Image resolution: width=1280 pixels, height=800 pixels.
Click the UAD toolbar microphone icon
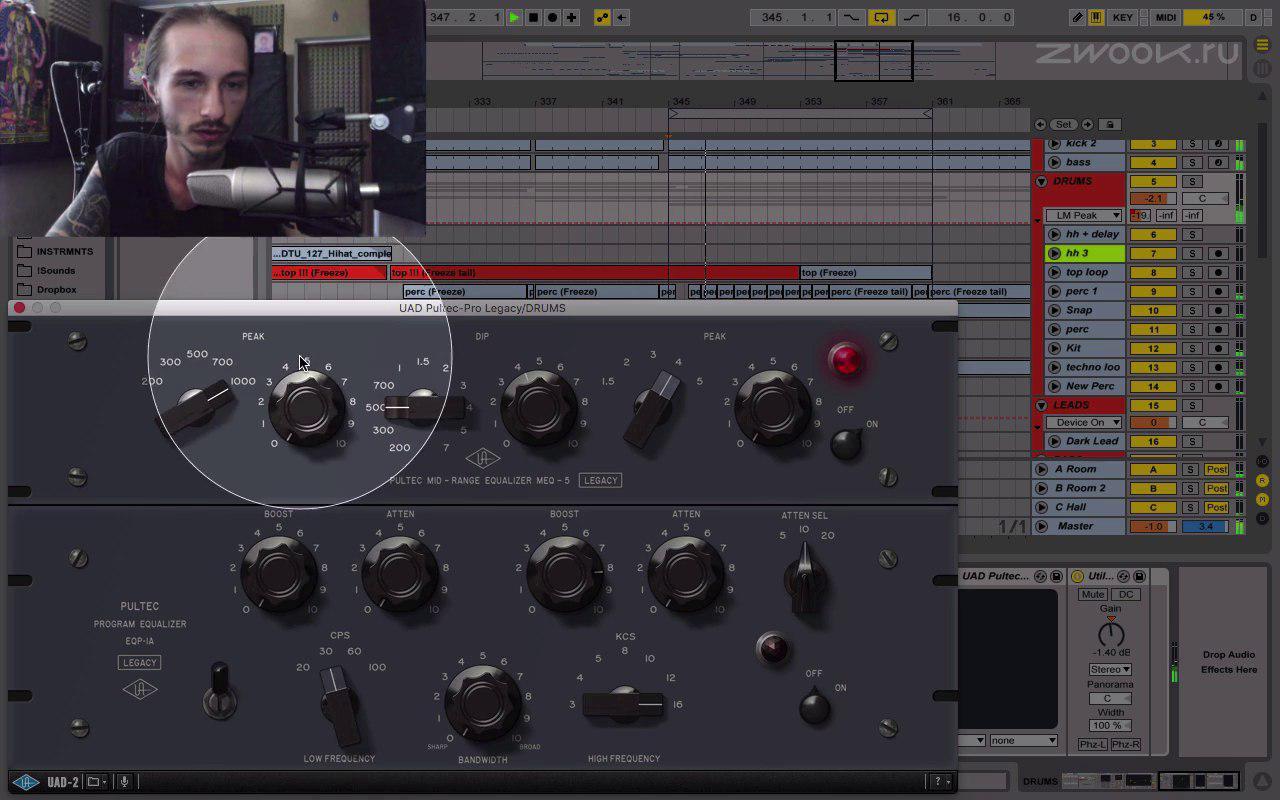point(125,782)
